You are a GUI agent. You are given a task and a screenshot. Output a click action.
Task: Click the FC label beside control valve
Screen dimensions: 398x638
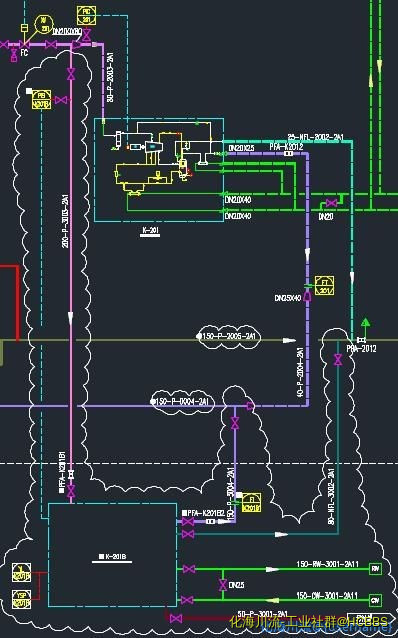[x=24, y=53]
